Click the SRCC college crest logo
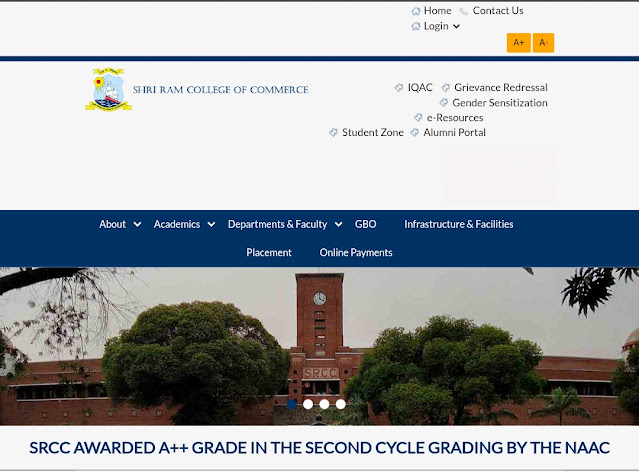Viewport: 639px width, 472px height. pyautogui.click(x=108, y=89)
